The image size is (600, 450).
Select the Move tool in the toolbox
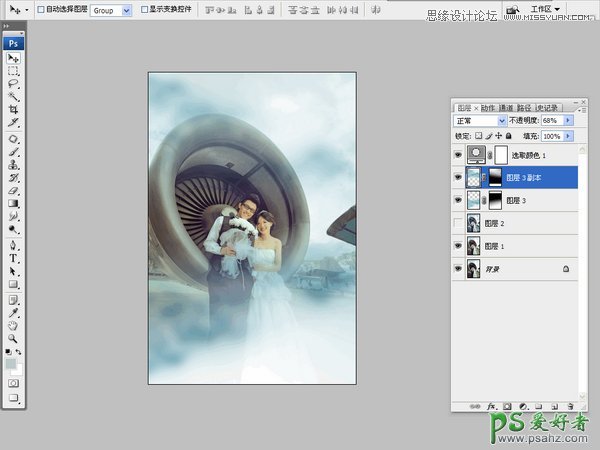[14, 59]
